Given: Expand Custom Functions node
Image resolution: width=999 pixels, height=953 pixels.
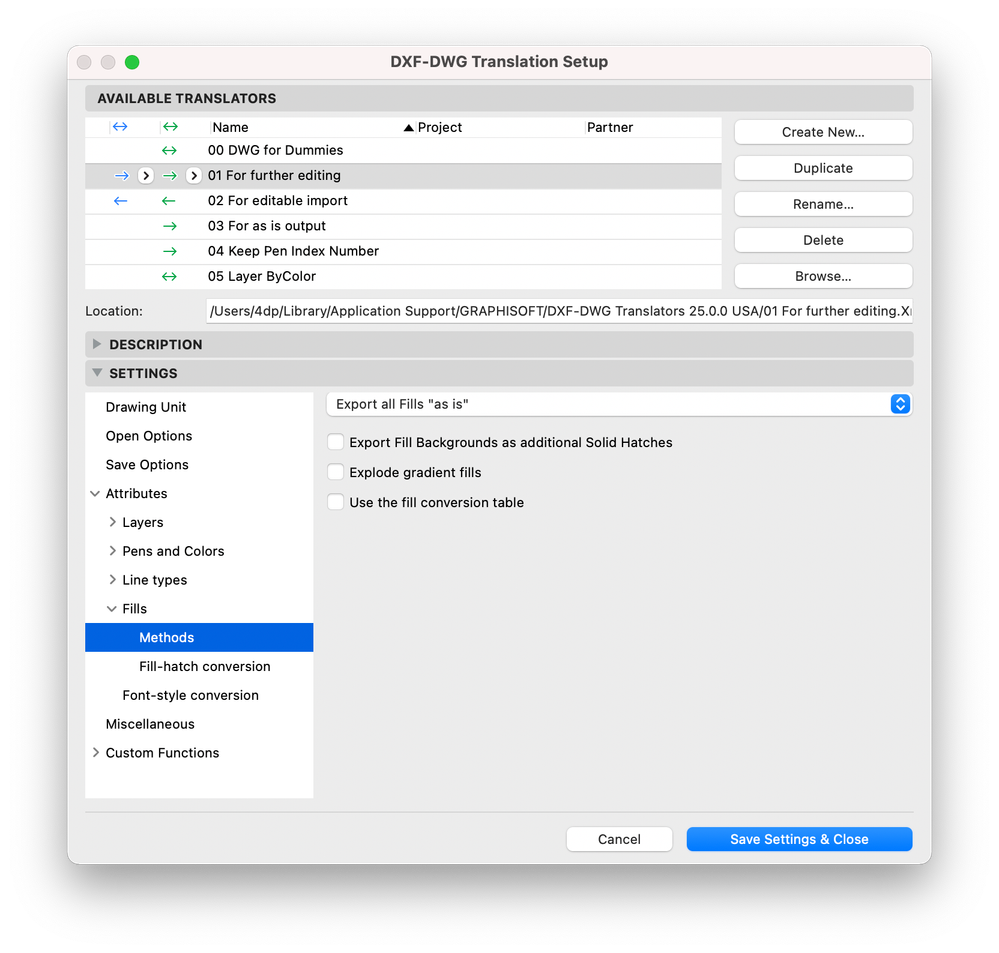Looking at the screenshot, I should click(x=96, y=752).
